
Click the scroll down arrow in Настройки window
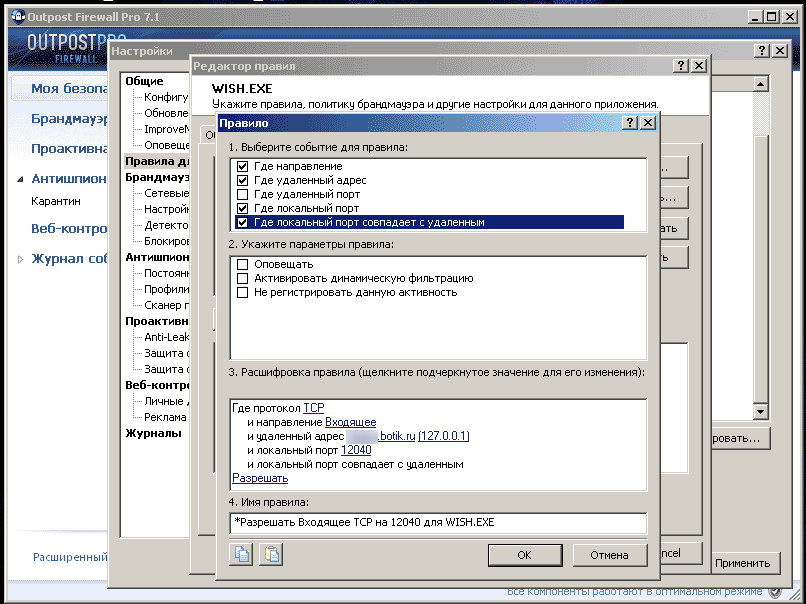(761, 411)
